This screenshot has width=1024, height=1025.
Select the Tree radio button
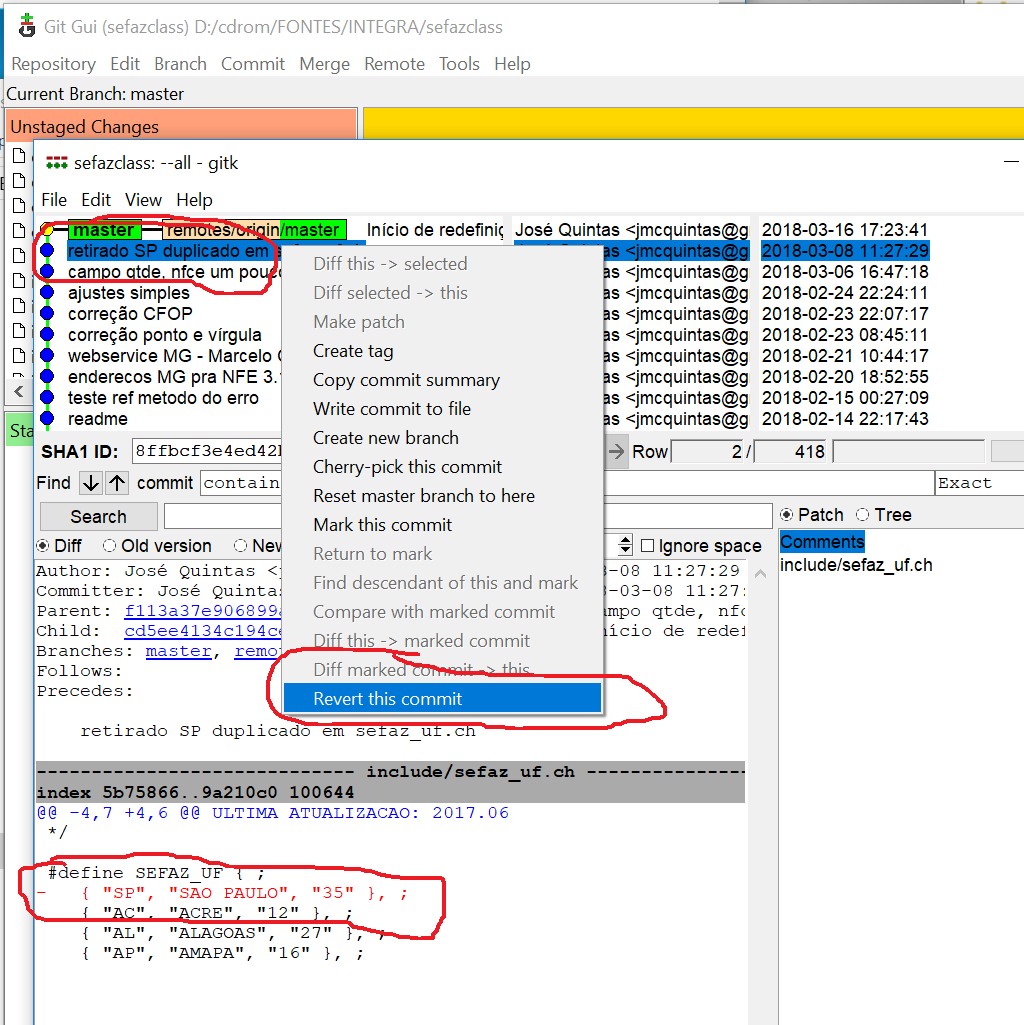tap(863, 515)
